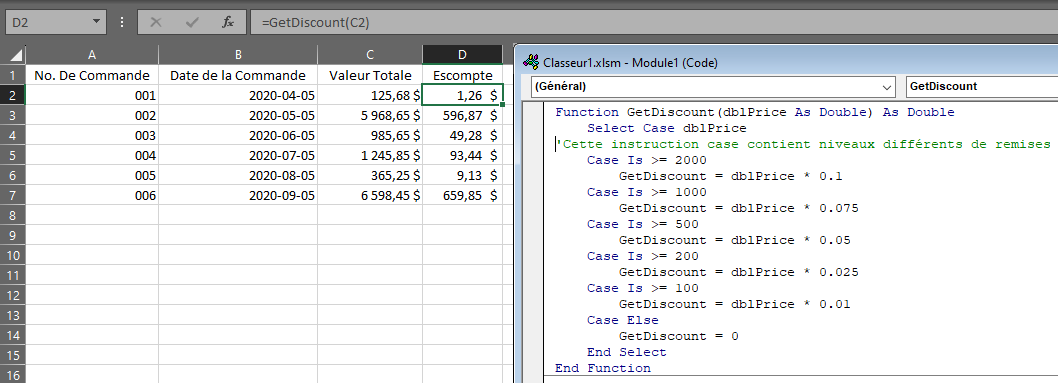Click the VBA module icon in code window title
The image size is (1058, 383).
click(532, 62)
